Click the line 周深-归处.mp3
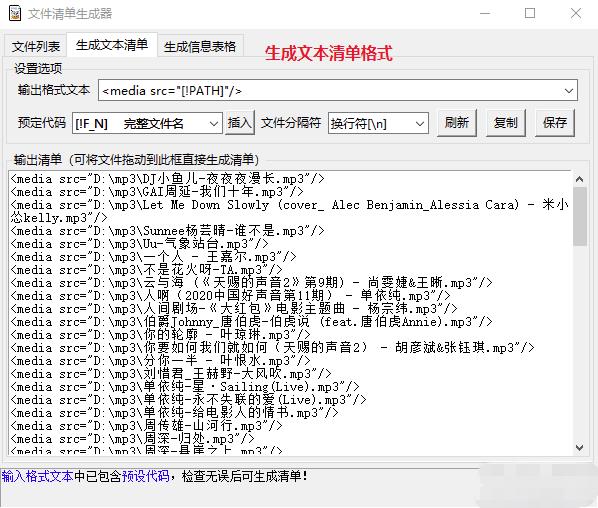Viewport: 598px width, 508px height. 132,438
